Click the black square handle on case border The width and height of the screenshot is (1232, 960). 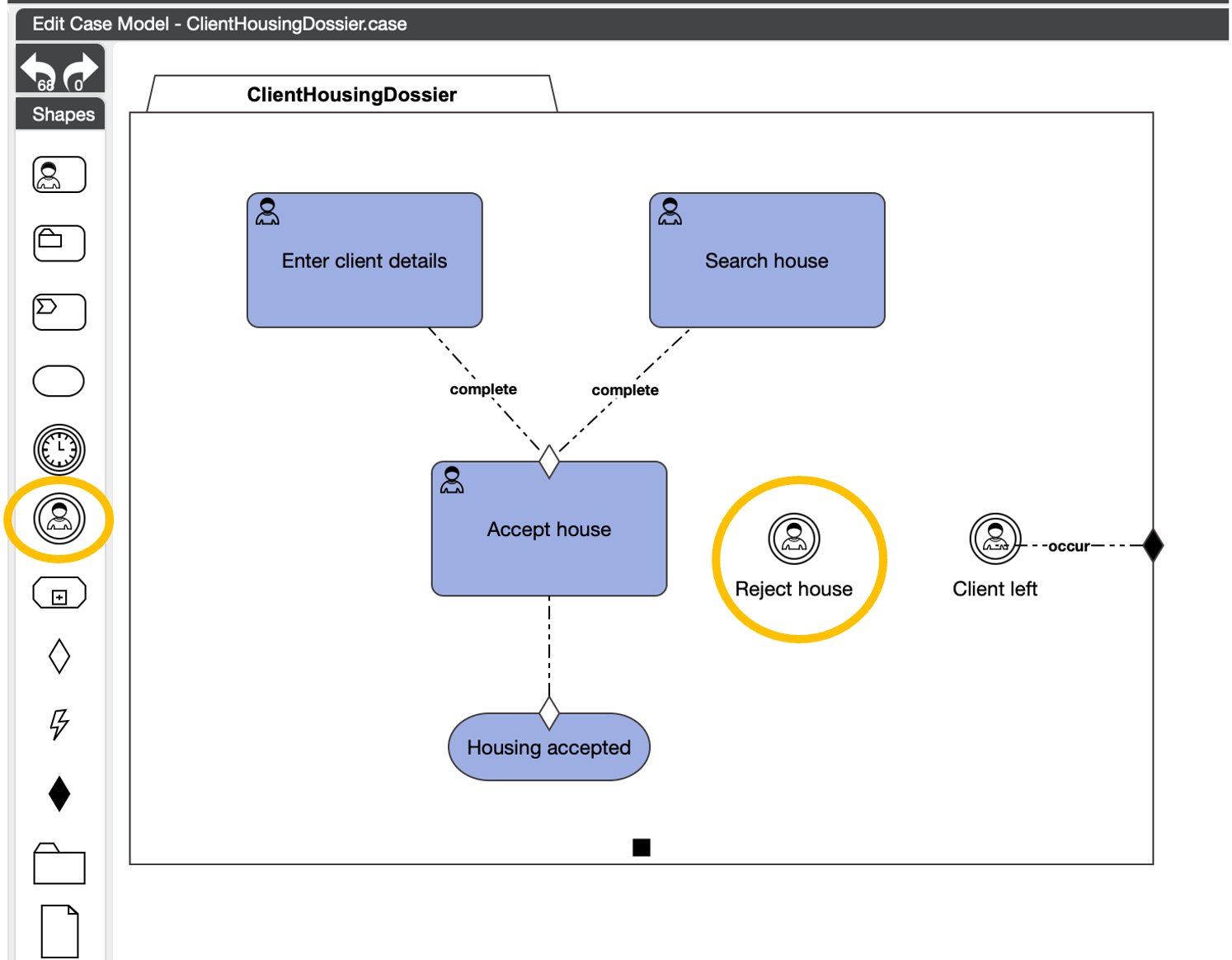point(642,847)
